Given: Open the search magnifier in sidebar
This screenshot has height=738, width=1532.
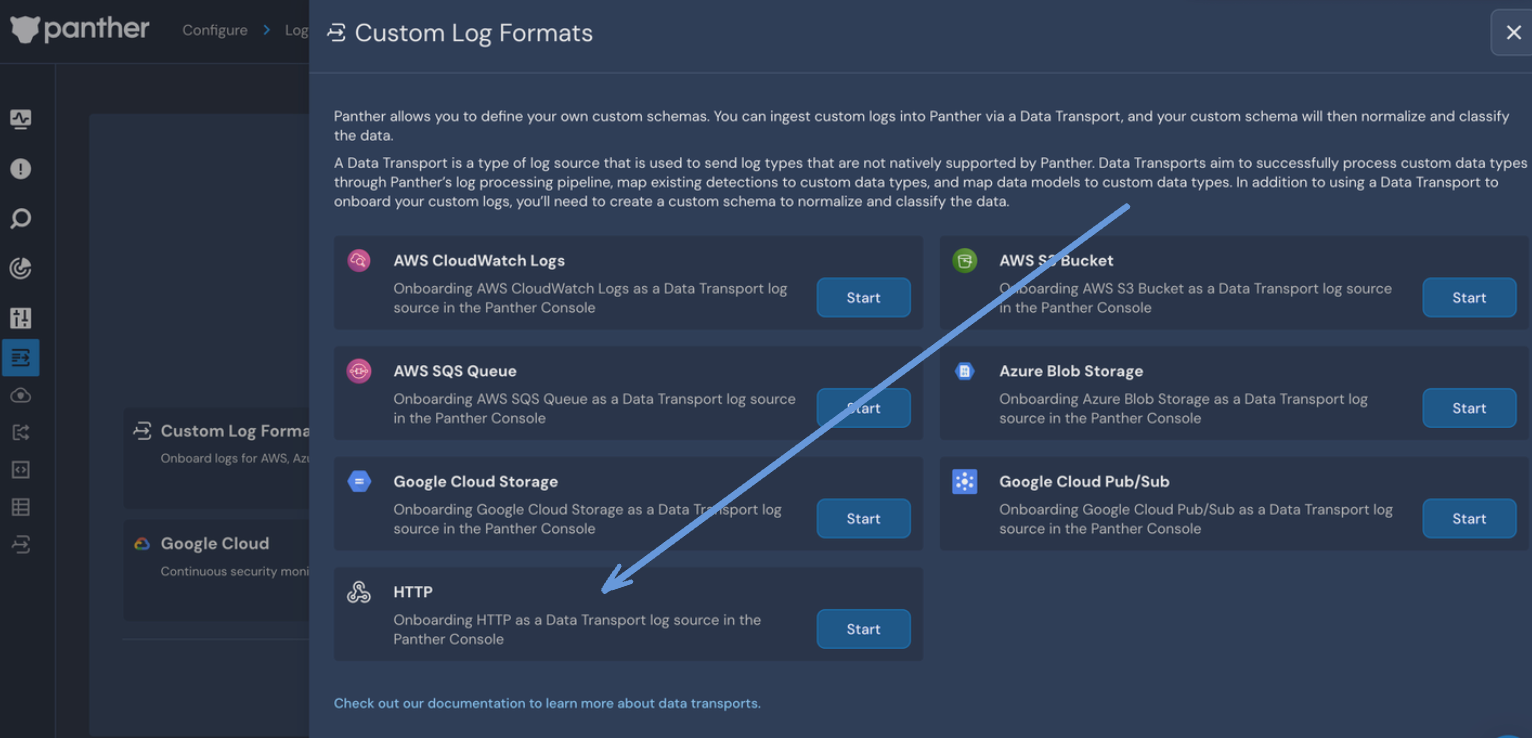Looking at the screenshot, I should (20, 218).
